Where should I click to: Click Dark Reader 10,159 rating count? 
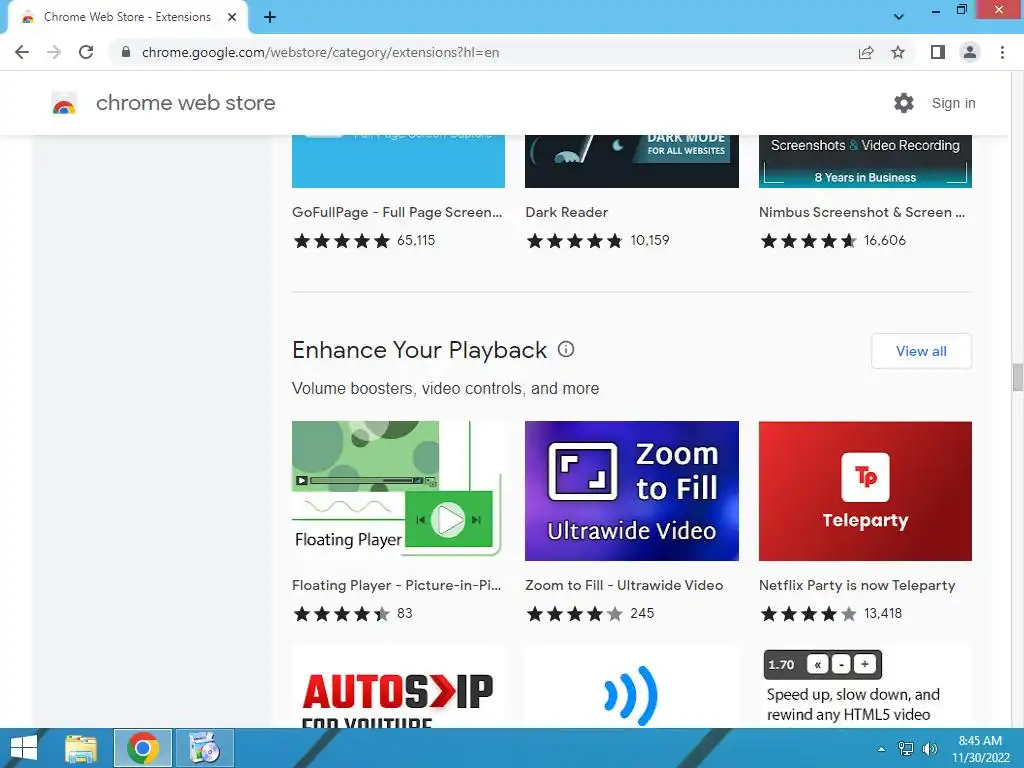coord(650,240)
